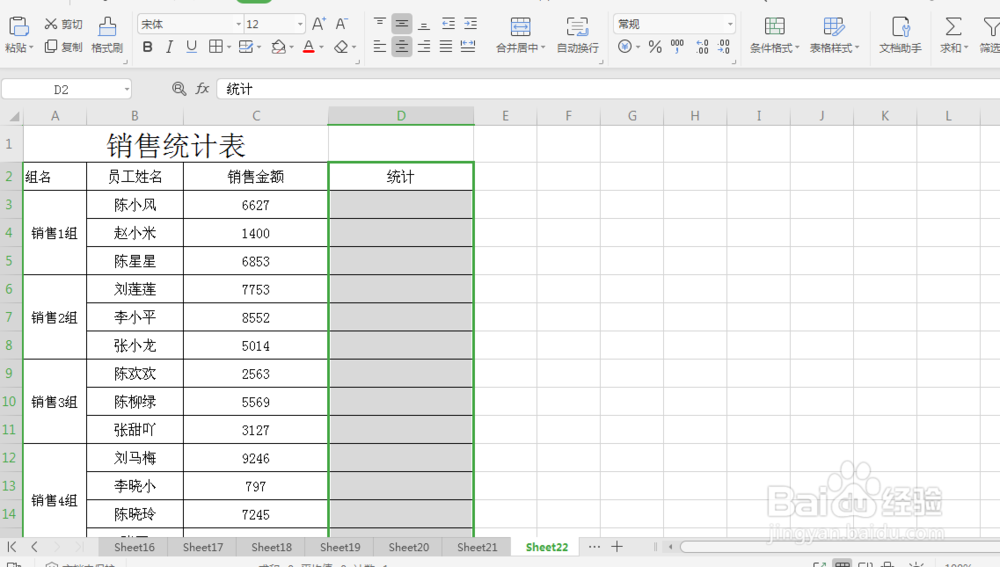Switch to the Sheet20 tab
1000x567 pixels.
[x=408, y=547]
